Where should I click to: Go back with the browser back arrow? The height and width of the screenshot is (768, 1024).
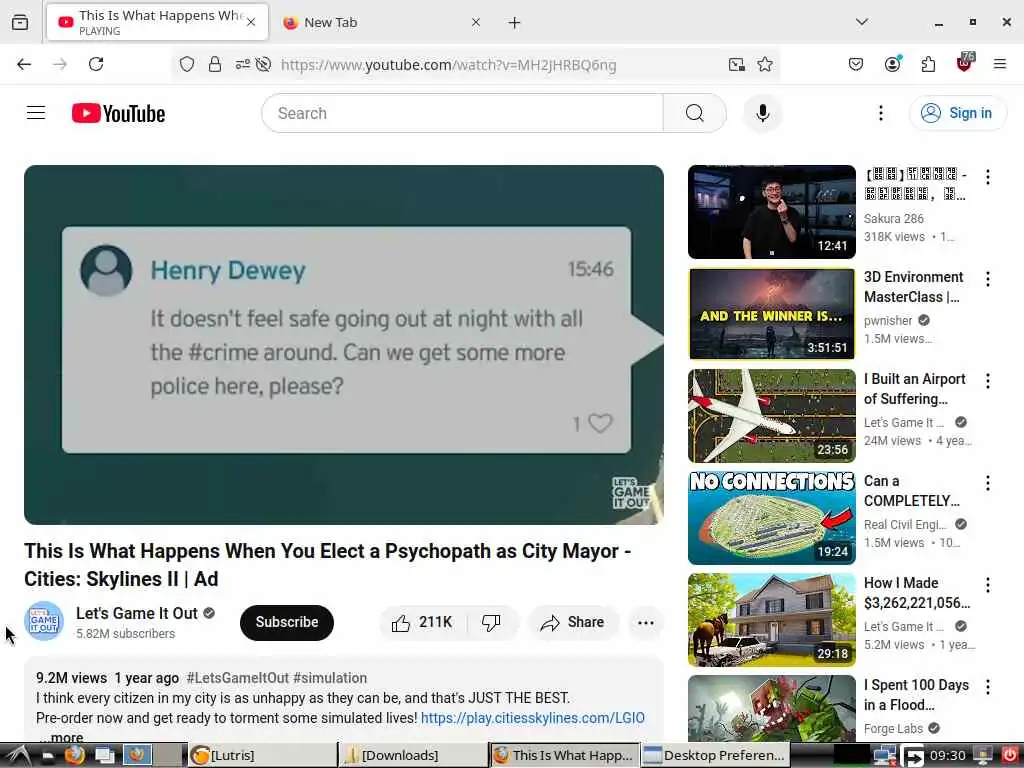tap(24, 64)
